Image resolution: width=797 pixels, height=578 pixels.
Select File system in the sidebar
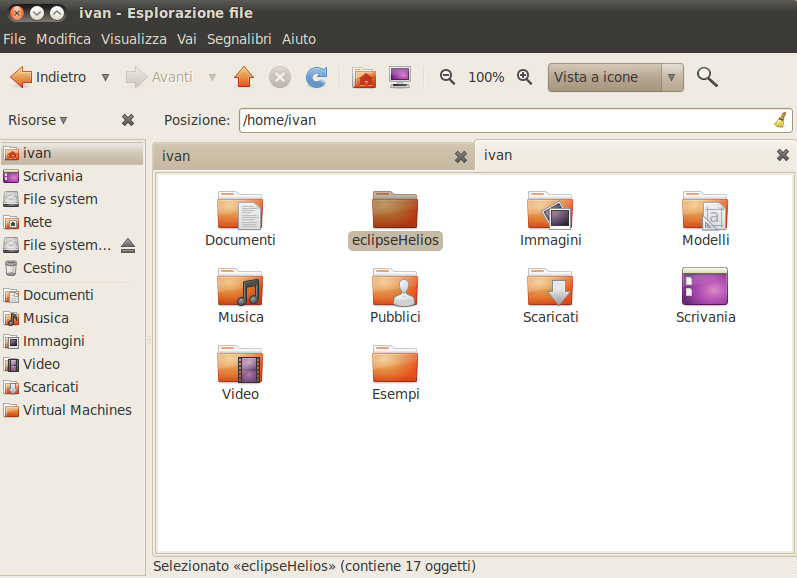coord(72,199)
